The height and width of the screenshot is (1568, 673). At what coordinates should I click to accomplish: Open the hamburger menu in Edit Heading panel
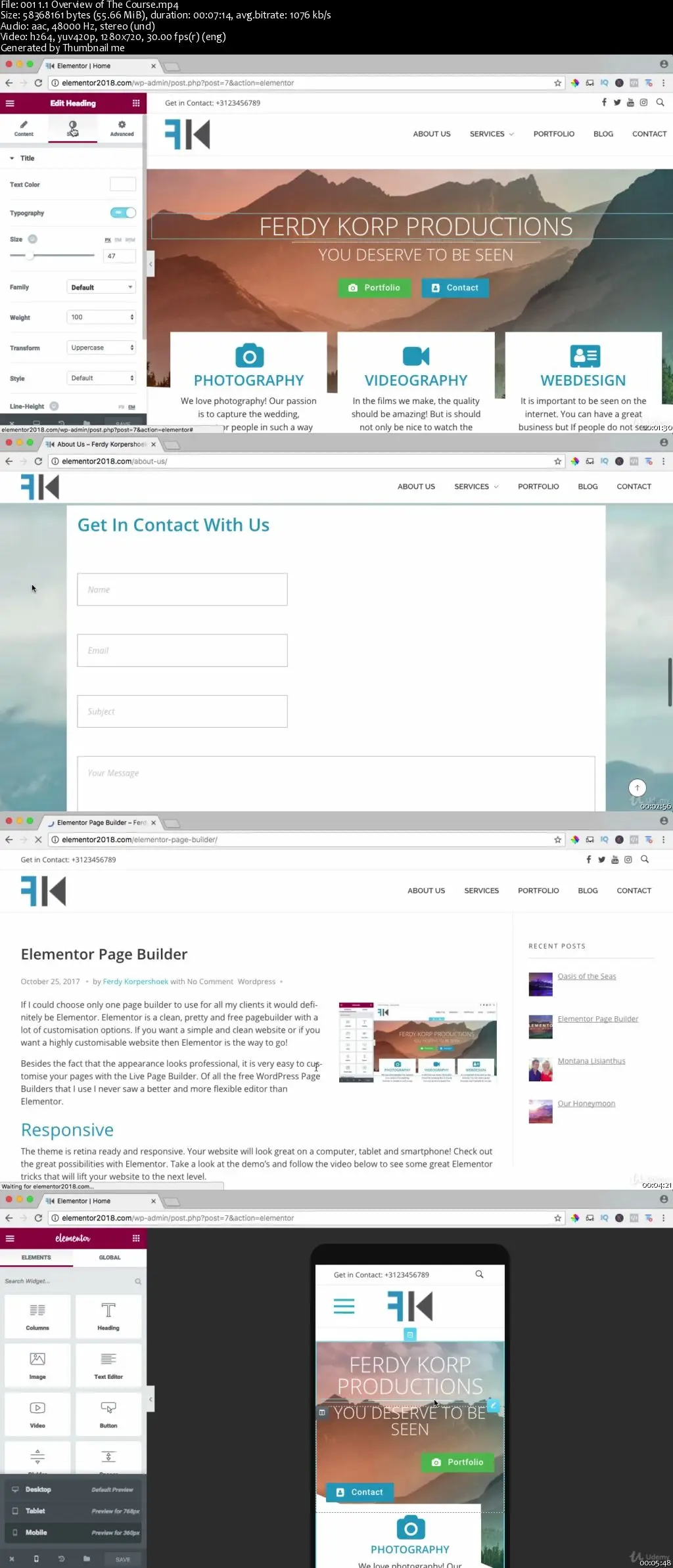[x=10, y=103]
